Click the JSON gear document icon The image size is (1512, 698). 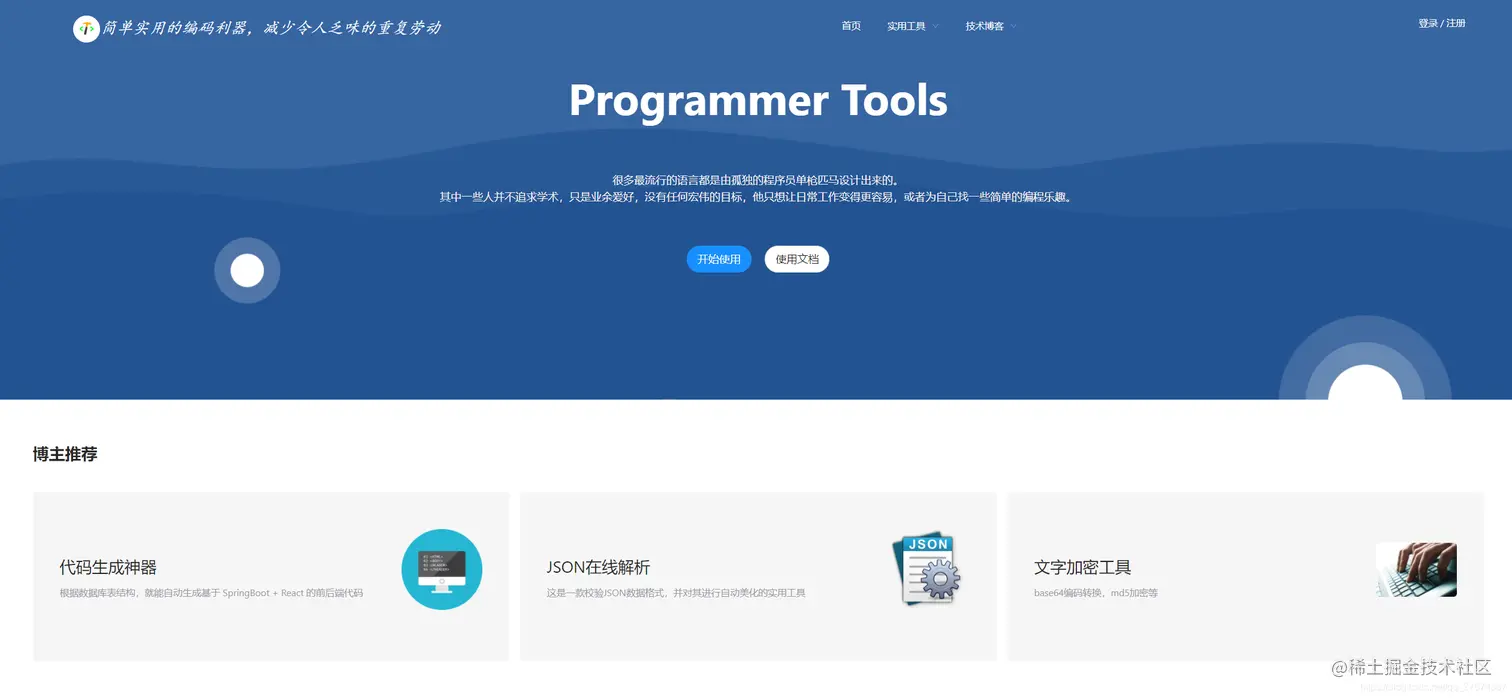coord(926,568)
